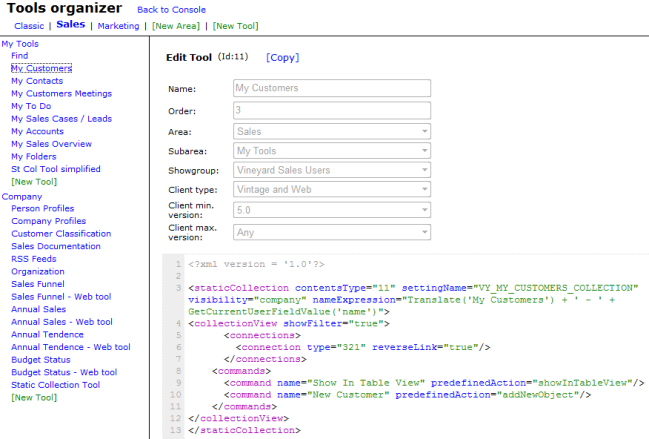
Task: Open Static Collection Tool
Action: tap(56, 385)
